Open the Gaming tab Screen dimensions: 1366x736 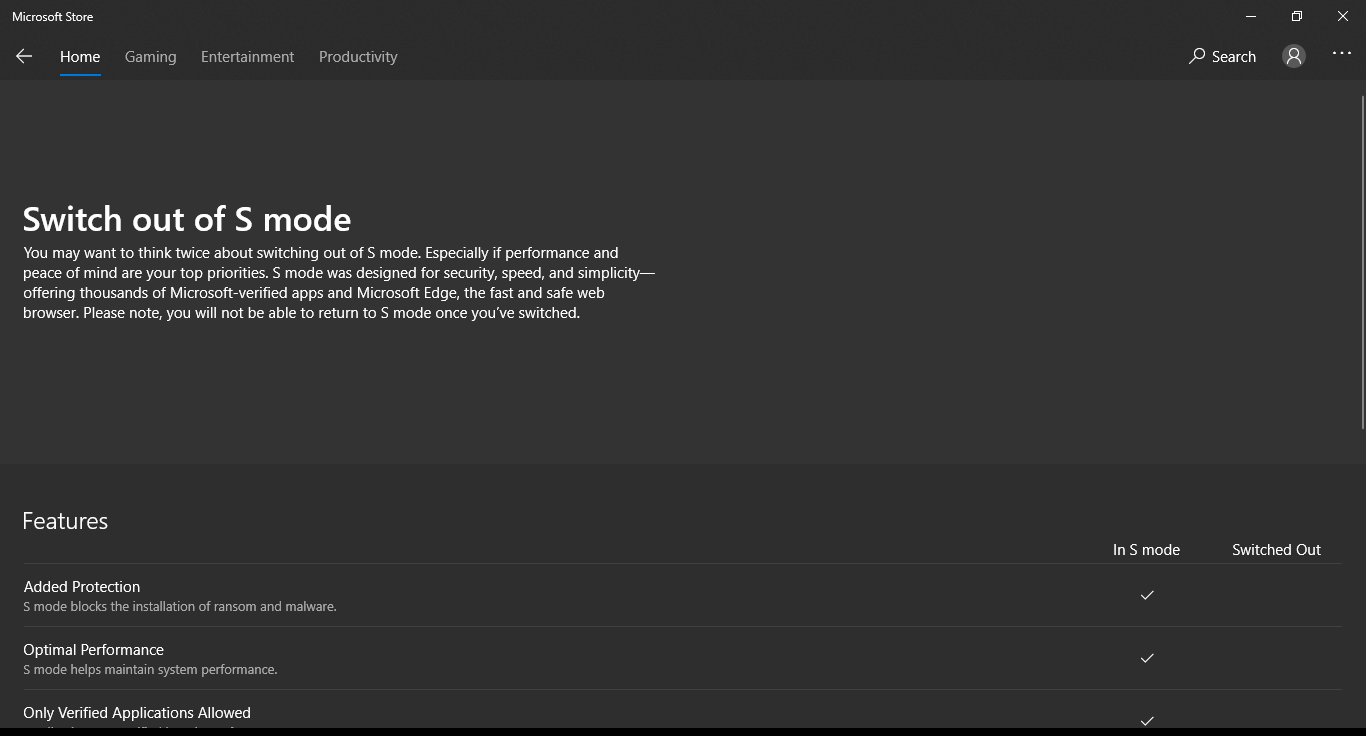(x=151, y=57)
